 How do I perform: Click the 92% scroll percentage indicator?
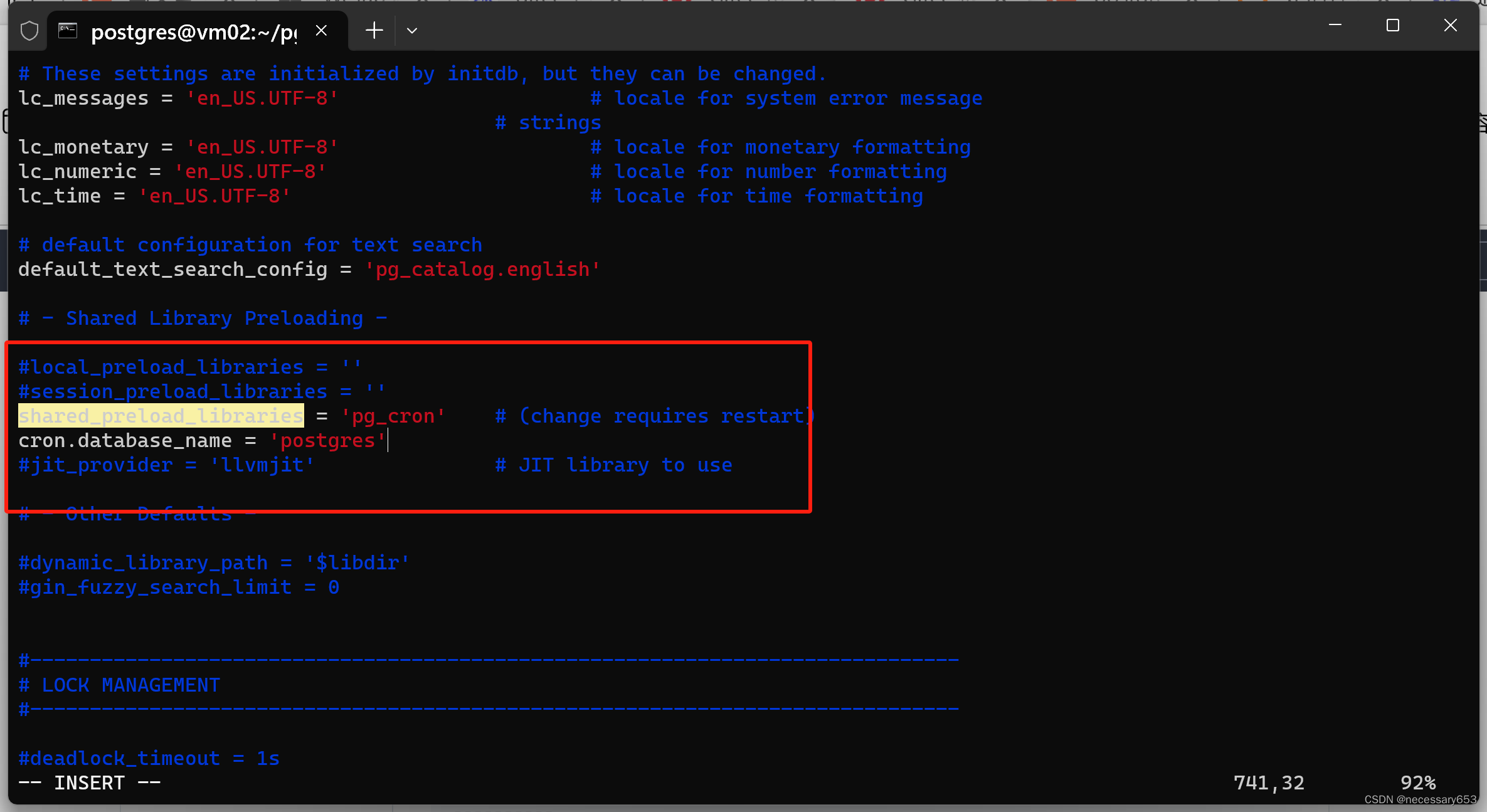point(1417,782)
